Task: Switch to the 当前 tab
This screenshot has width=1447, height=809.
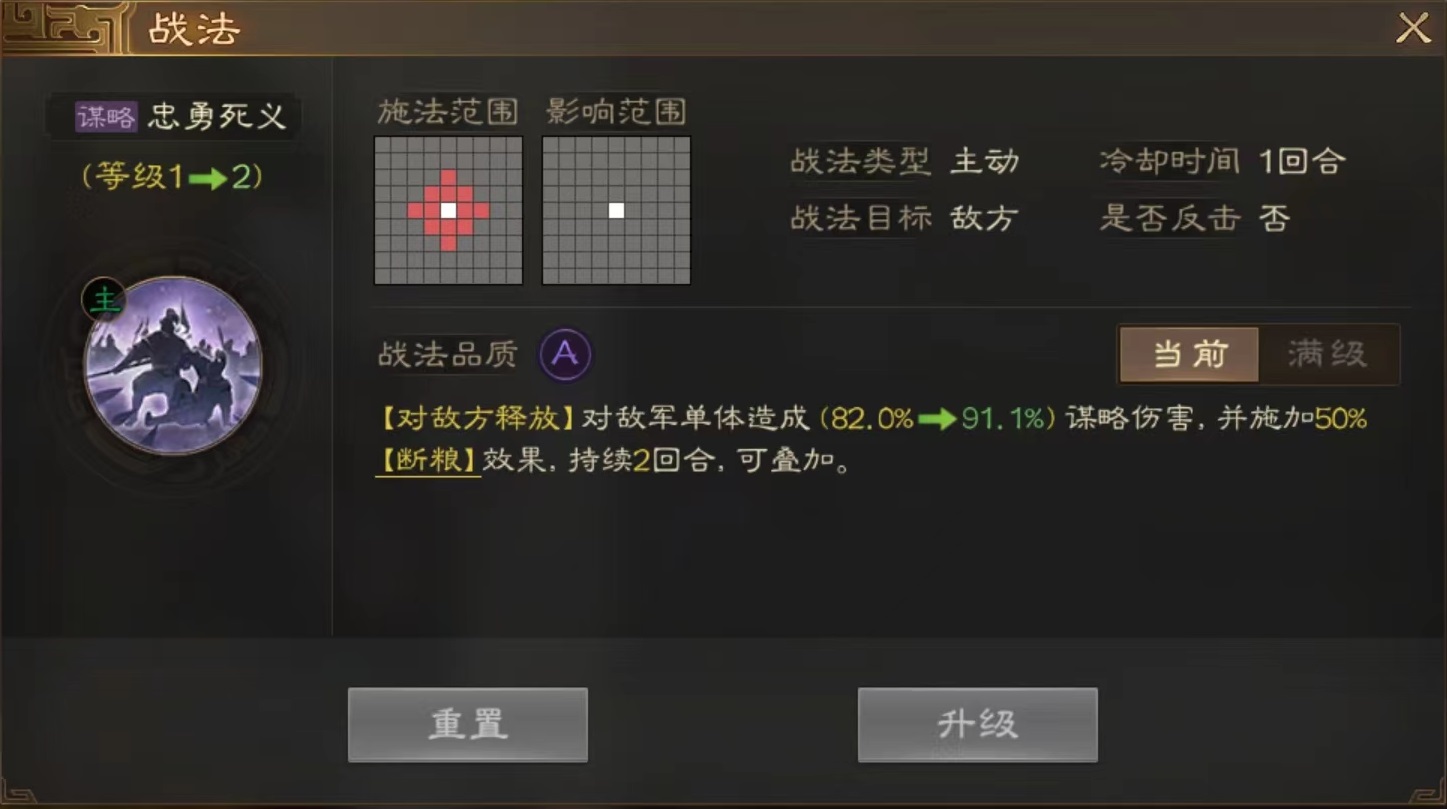Action: pos(1189,354)
